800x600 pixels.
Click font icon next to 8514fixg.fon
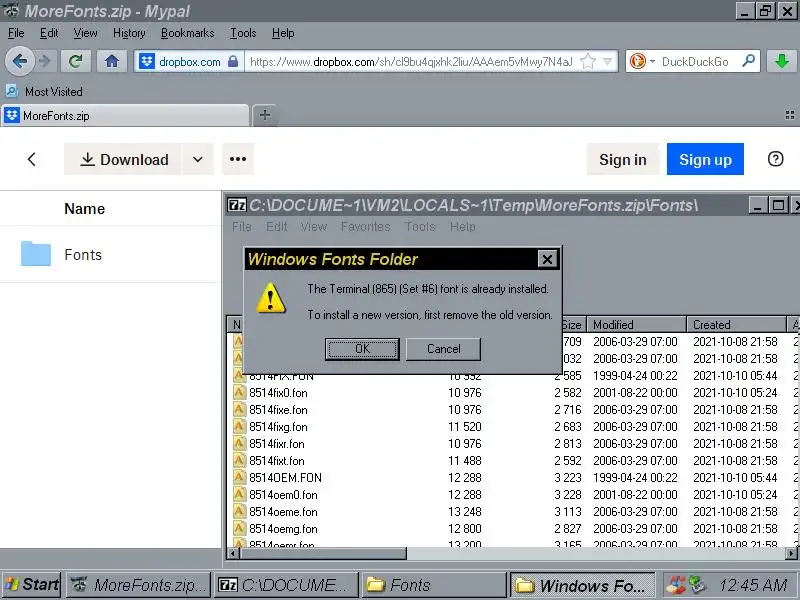[x=240, y=427]
